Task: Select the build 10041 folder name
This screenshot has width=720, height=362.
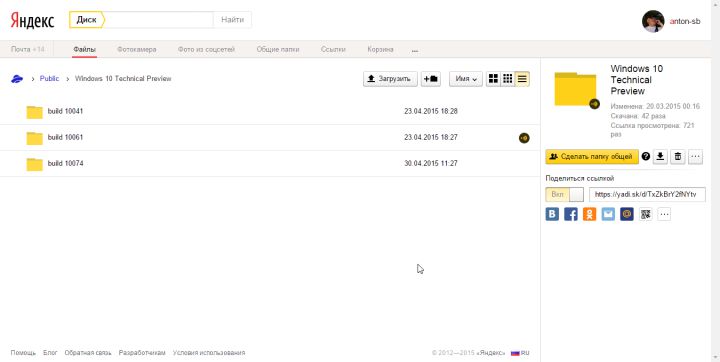Action: [x=65, y=111]
